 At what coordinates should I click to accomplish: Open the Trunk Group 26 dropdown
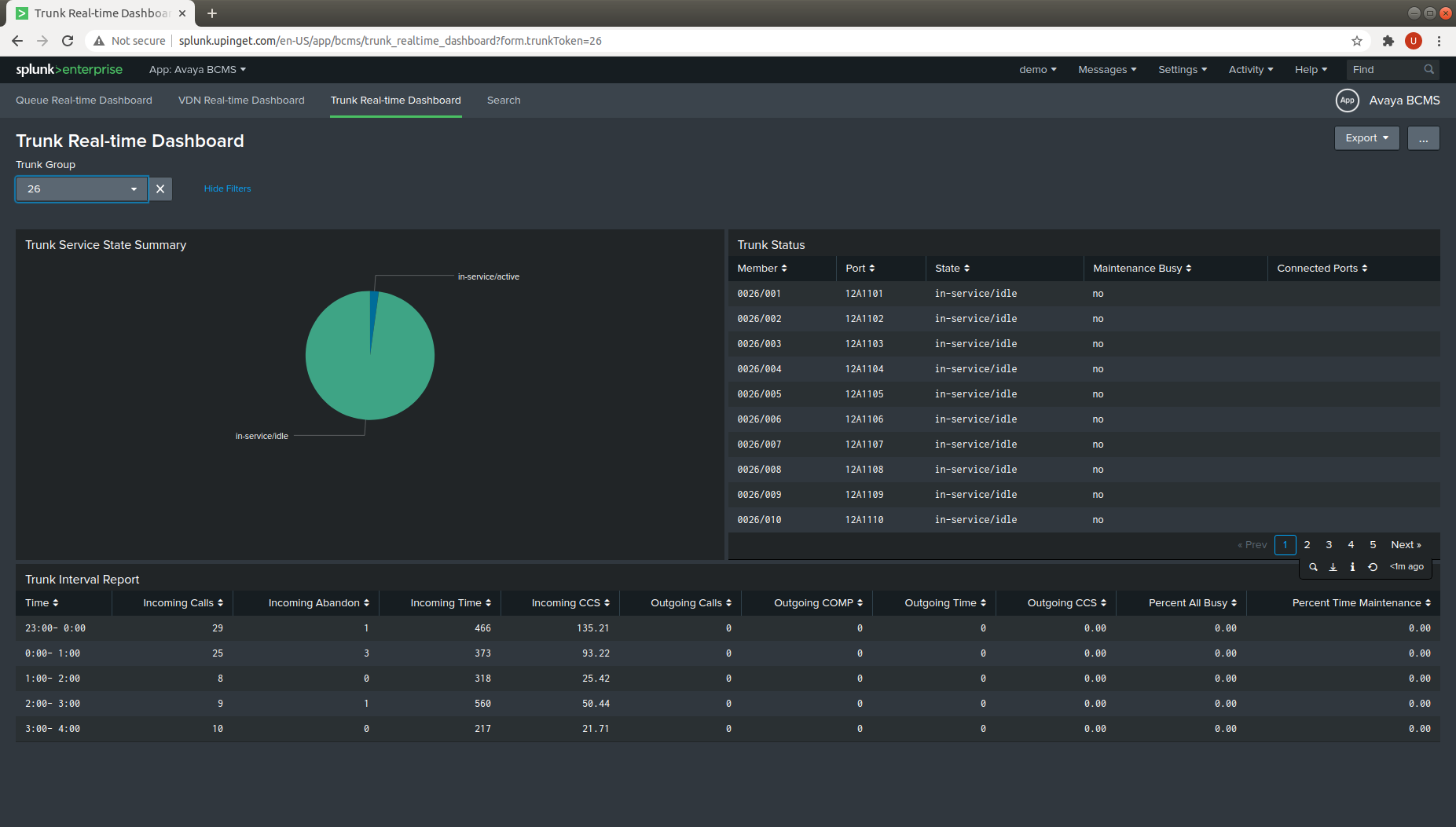click(82, 189)
